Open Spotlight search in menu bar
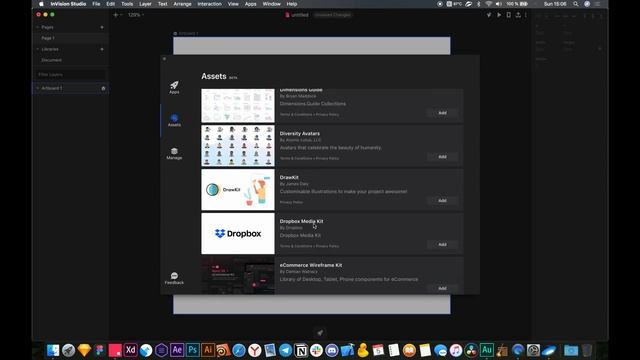This screenshot has height=360, width=640. point(576,4)
